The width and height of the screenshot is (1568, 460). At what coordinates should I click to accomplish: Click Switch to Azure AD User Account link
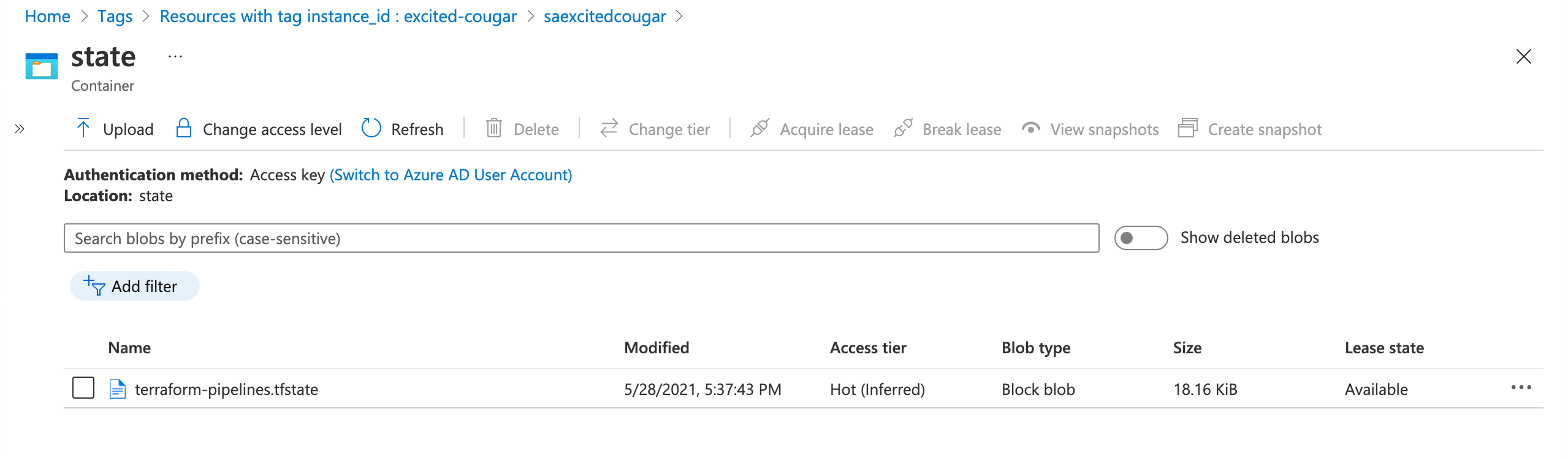(451, 175)
